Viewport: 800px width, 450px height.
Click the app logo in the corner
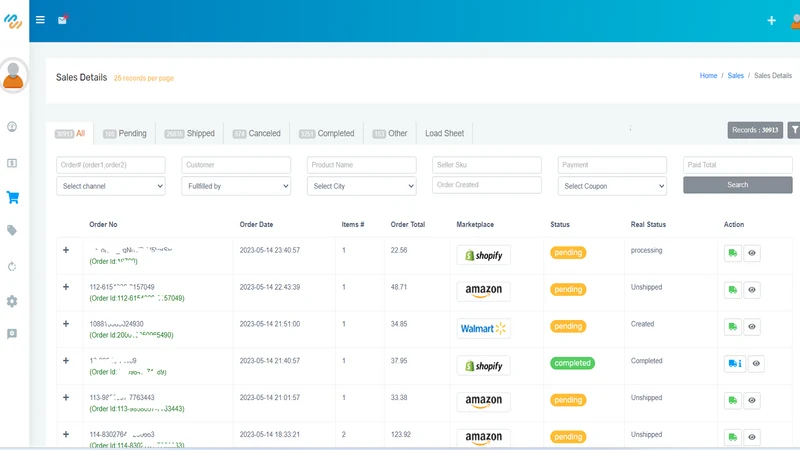point(13,21)
